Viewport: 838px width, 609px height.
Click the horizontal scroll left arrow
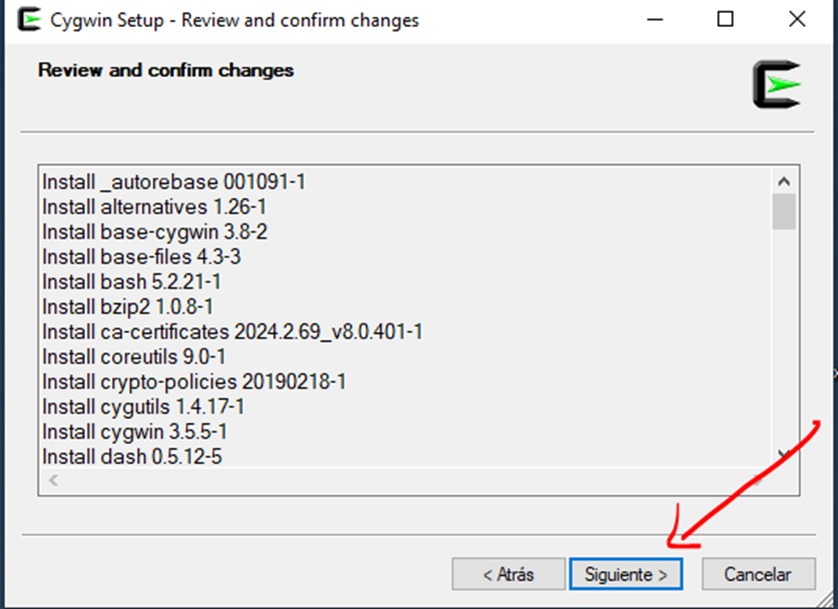coord(53,480)
